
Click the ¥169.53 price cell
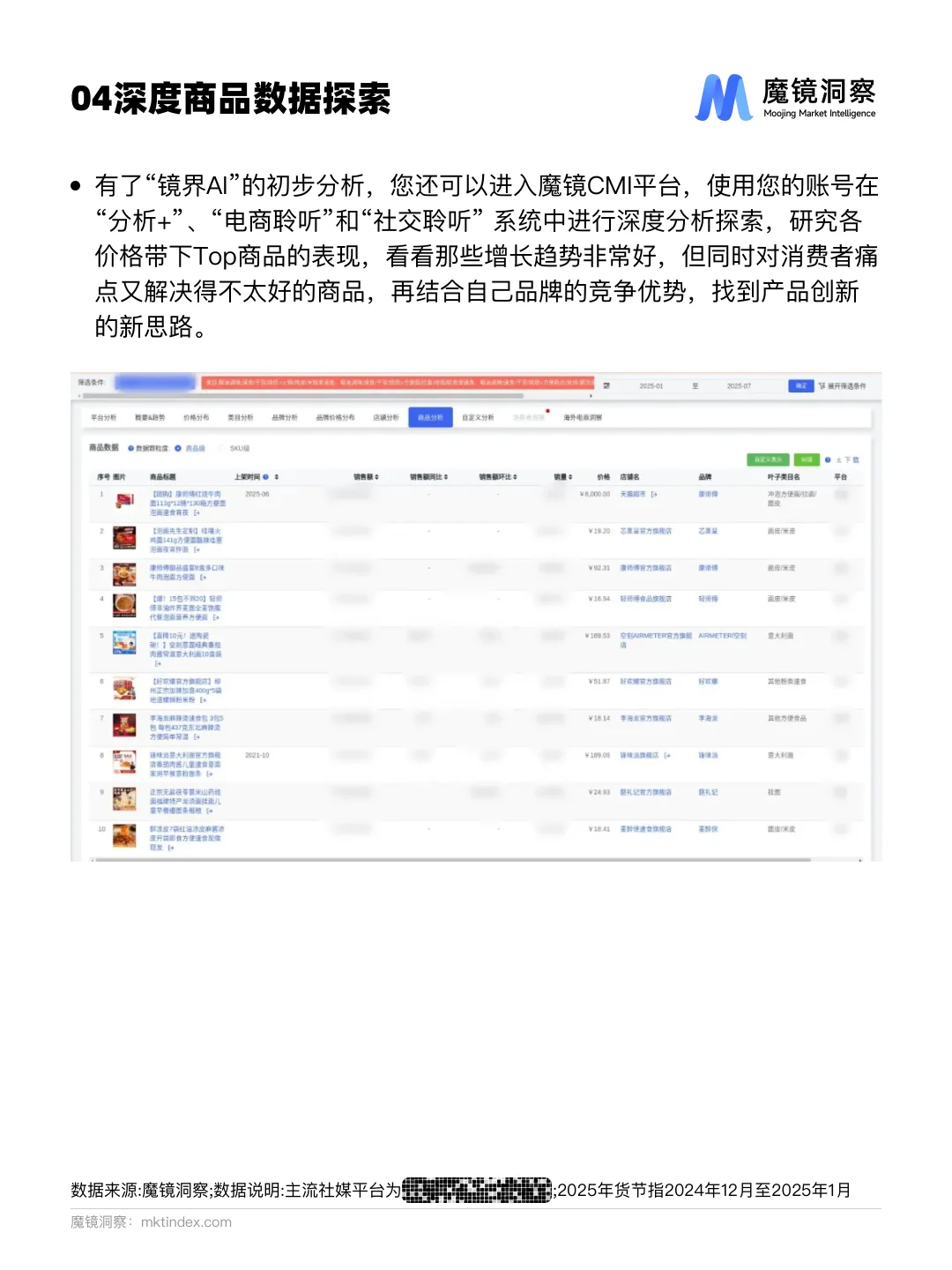[598, 636]
